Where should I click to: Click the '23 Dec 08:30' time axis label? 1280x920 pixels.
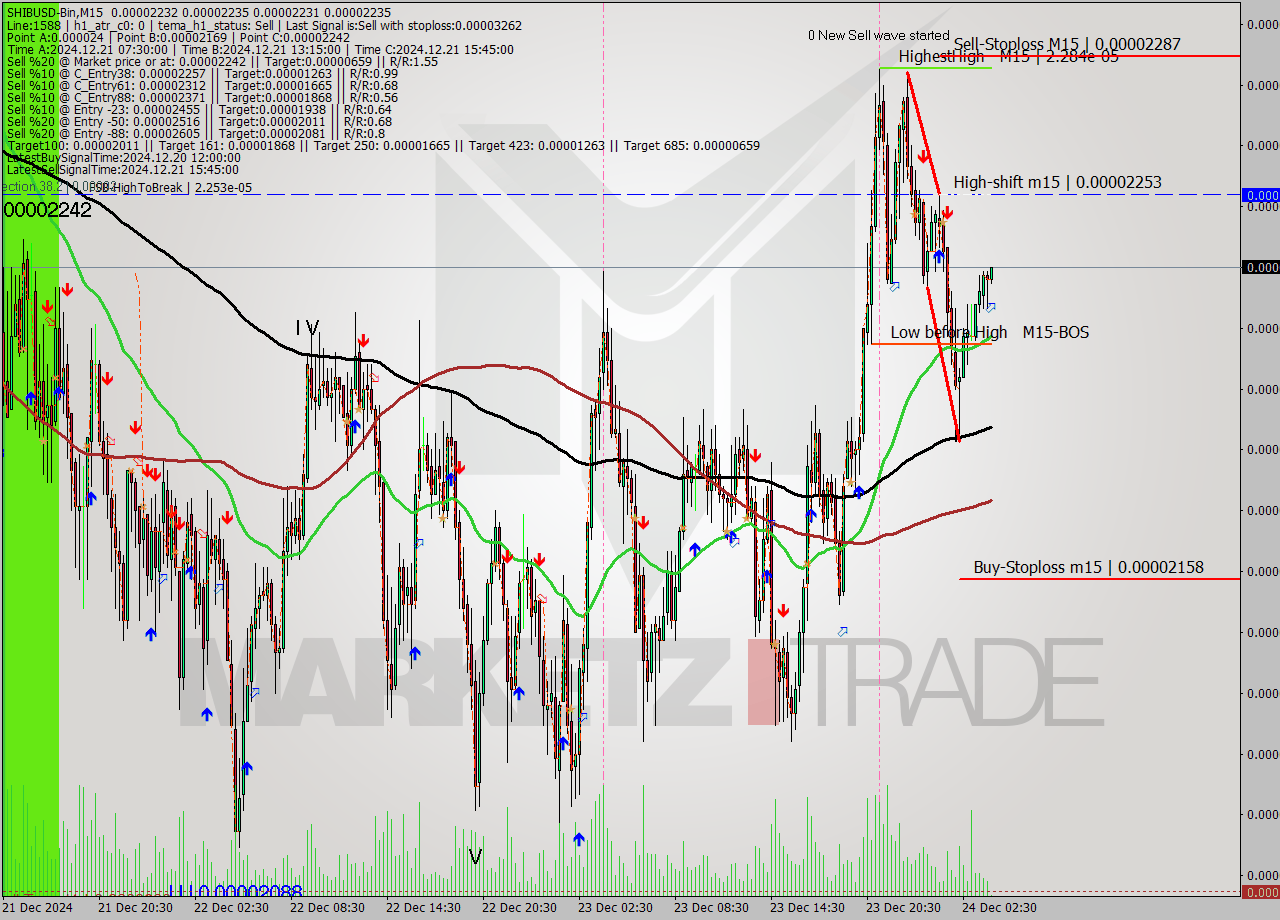[x=711, y=908]
